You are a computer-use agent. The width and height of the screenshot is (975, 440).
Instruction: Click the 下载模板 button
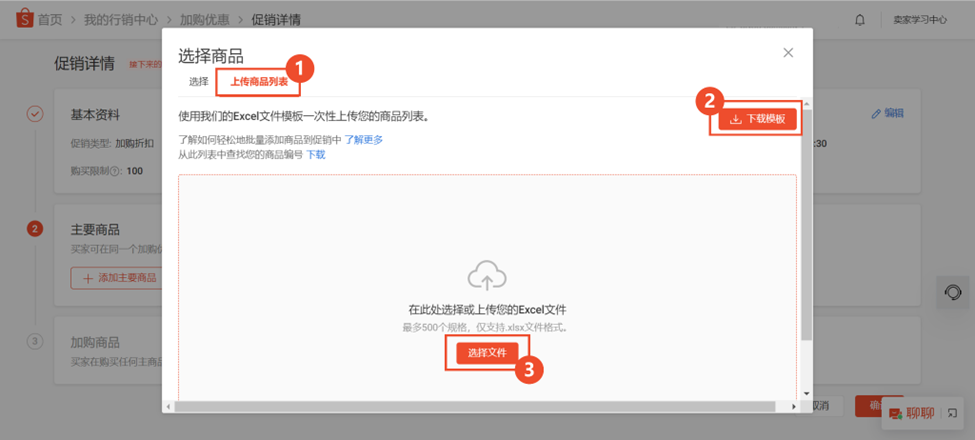point(757,120)
